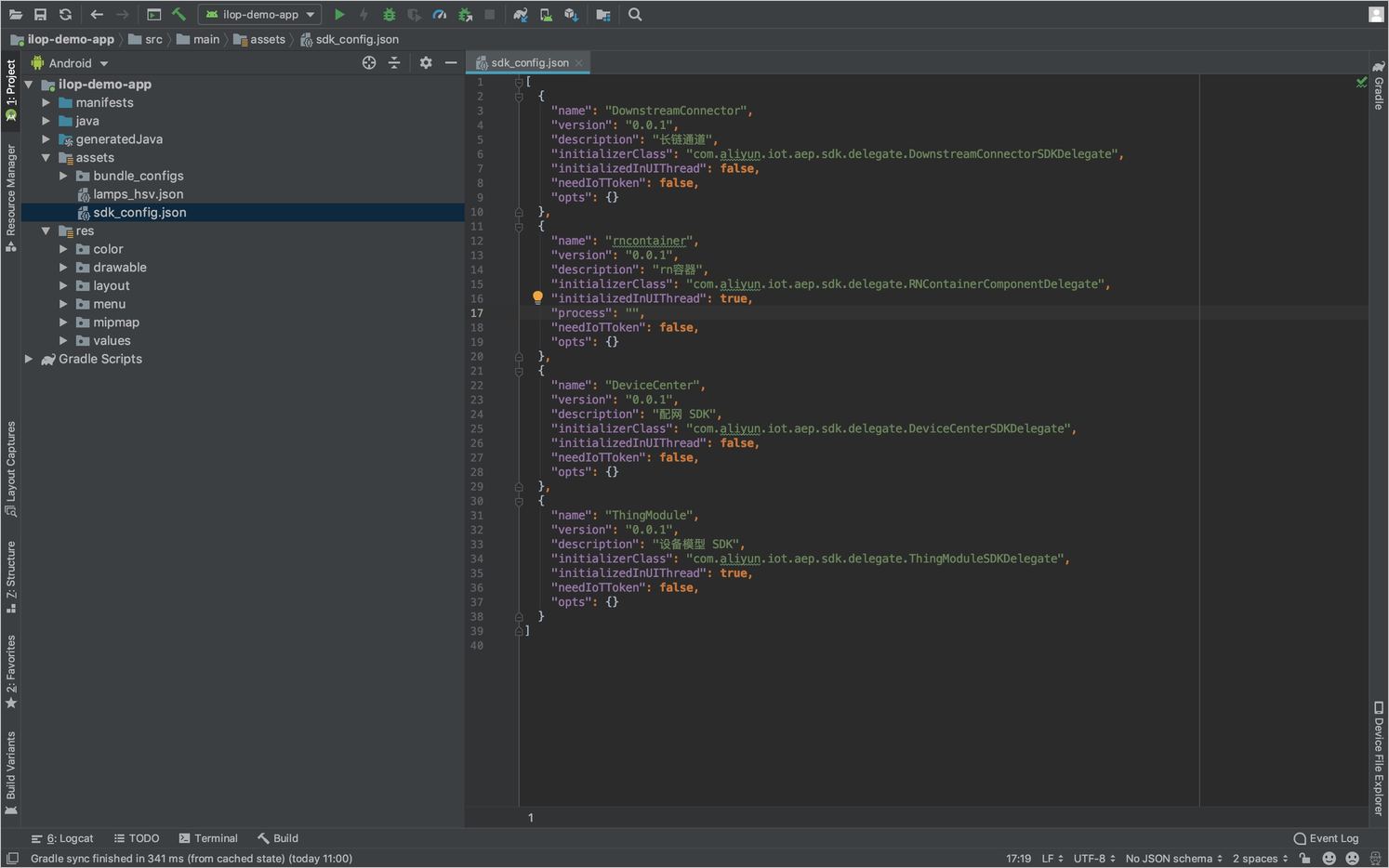
Task: Open the ilop-demo-app run configuration dropdown
Action: [259, 15]
